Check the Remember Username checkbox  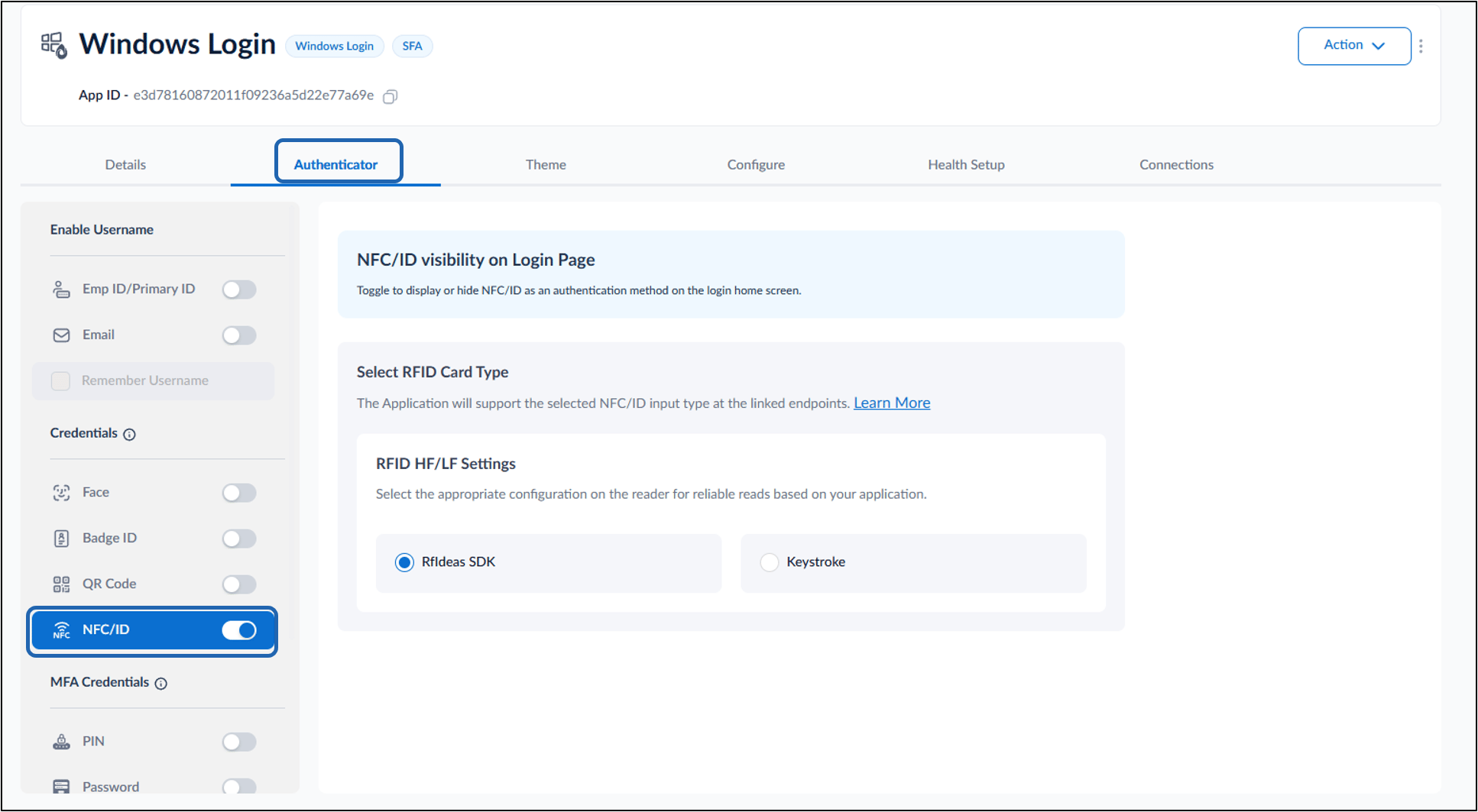[x=60, y=380]
